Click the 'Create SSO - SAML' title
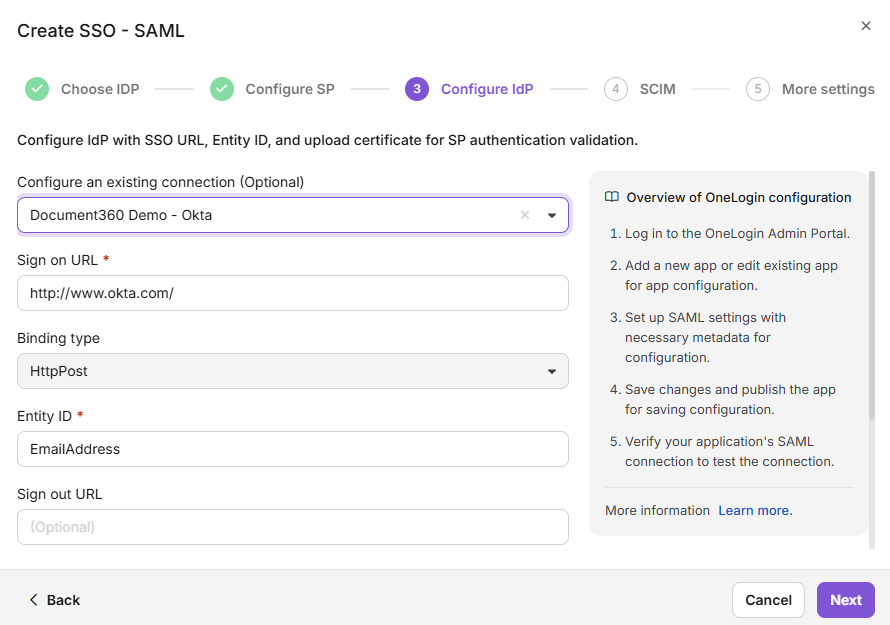 pyautogui.click(x=100, y=31)
